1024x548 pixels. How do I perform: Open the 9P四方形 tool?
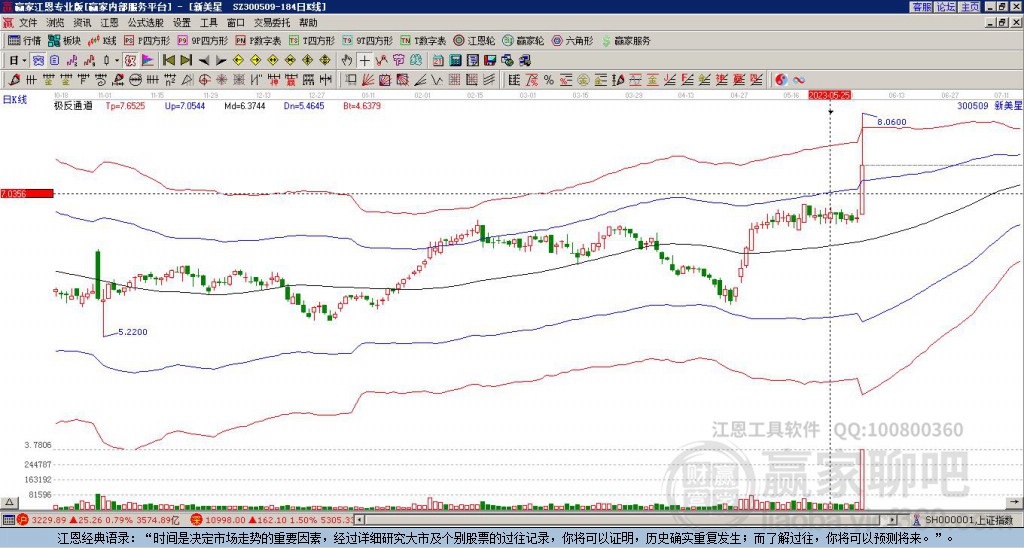coord(203,40)
